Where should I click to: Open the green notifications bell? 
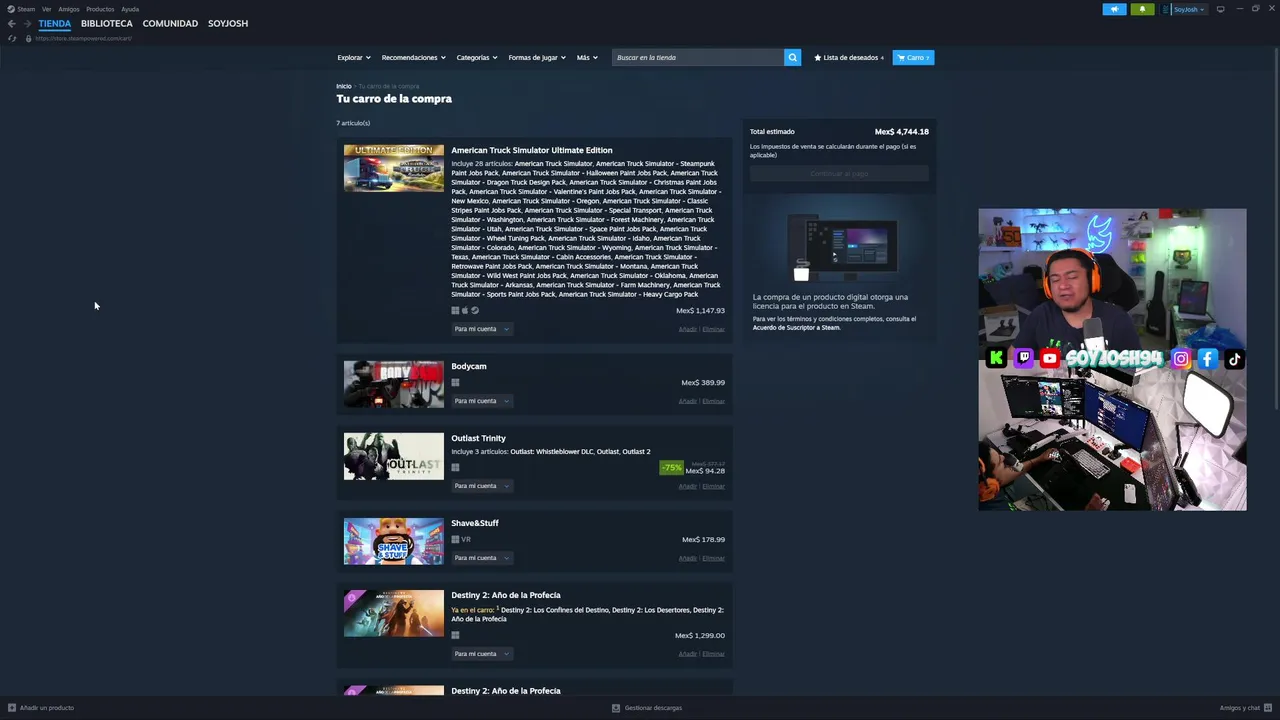tap(1142, 9)
